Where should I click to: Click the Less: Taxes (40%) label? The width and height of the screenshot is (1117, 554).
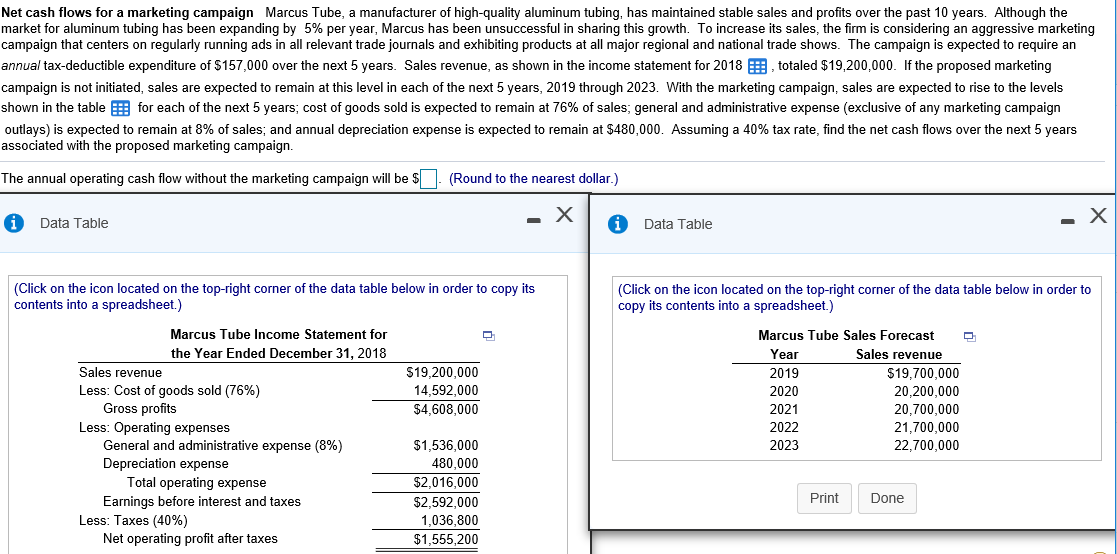coord(133,520)
